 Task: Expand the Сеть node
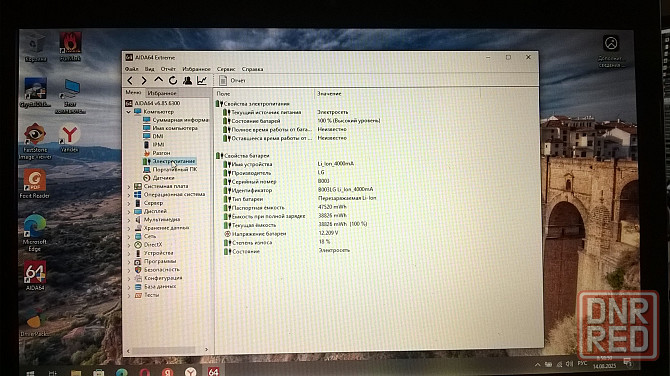pos(129,237)
